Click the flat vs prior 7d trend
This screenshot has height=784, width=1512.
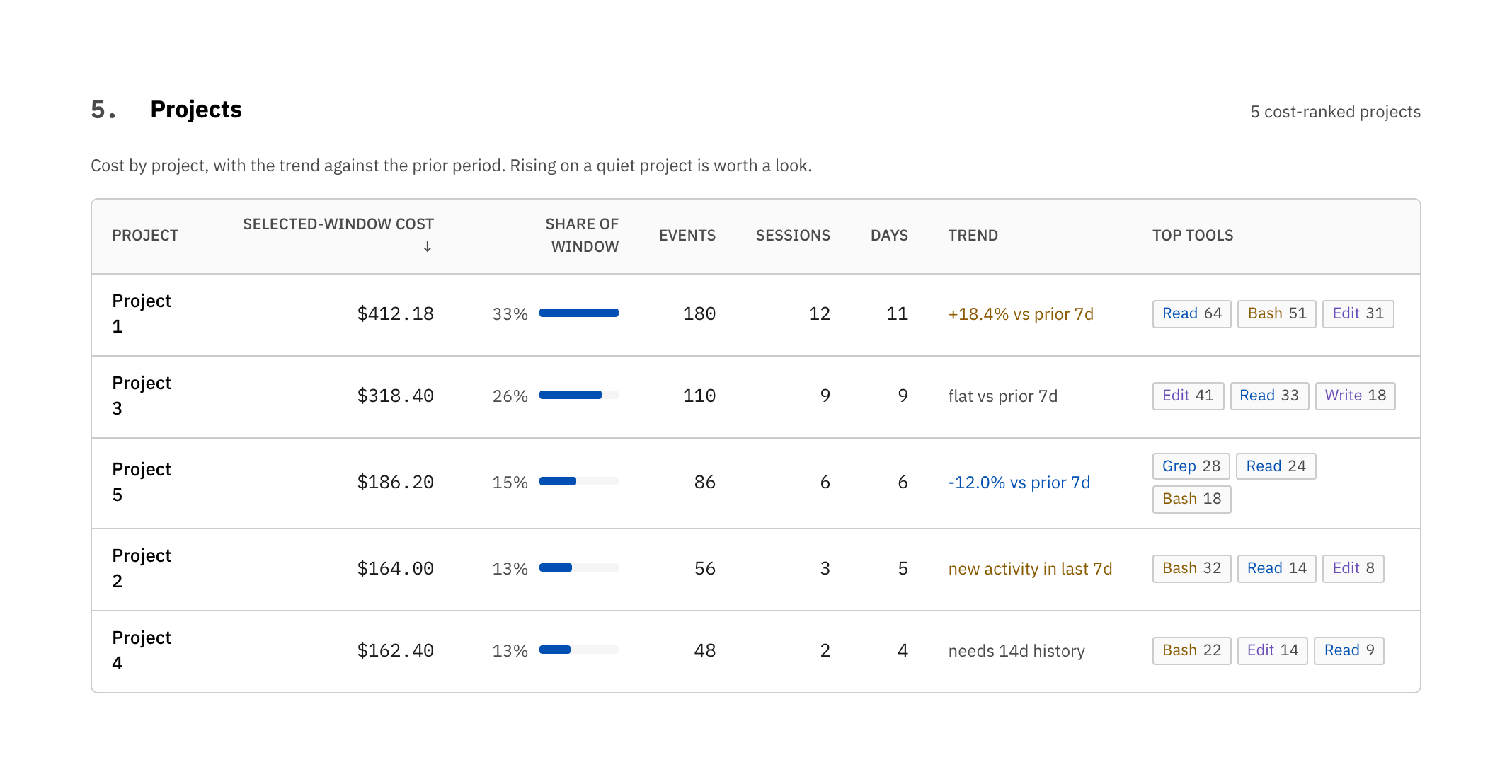tap(1002, 396)
